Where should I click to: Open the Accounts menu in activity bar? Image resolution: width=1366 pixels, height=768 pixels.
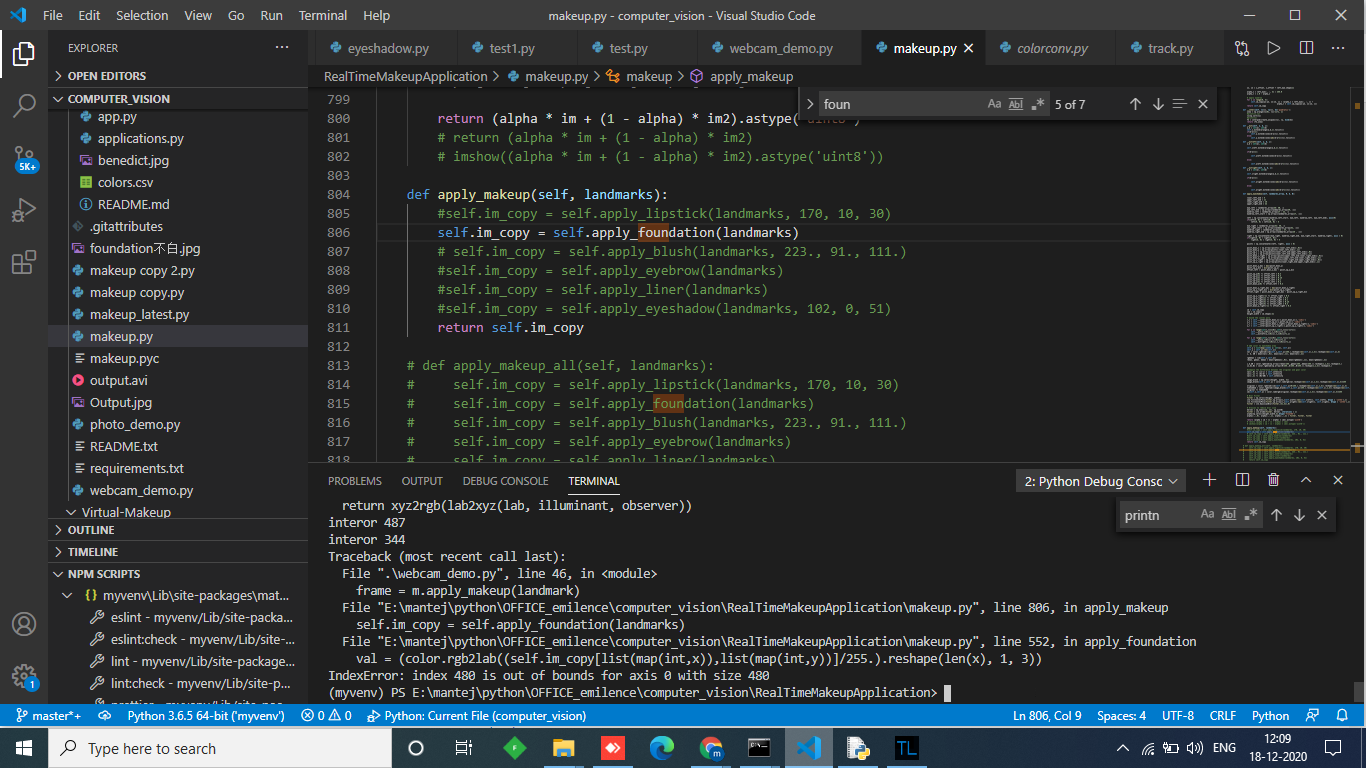pyautogui.click(x=24, y=624)
